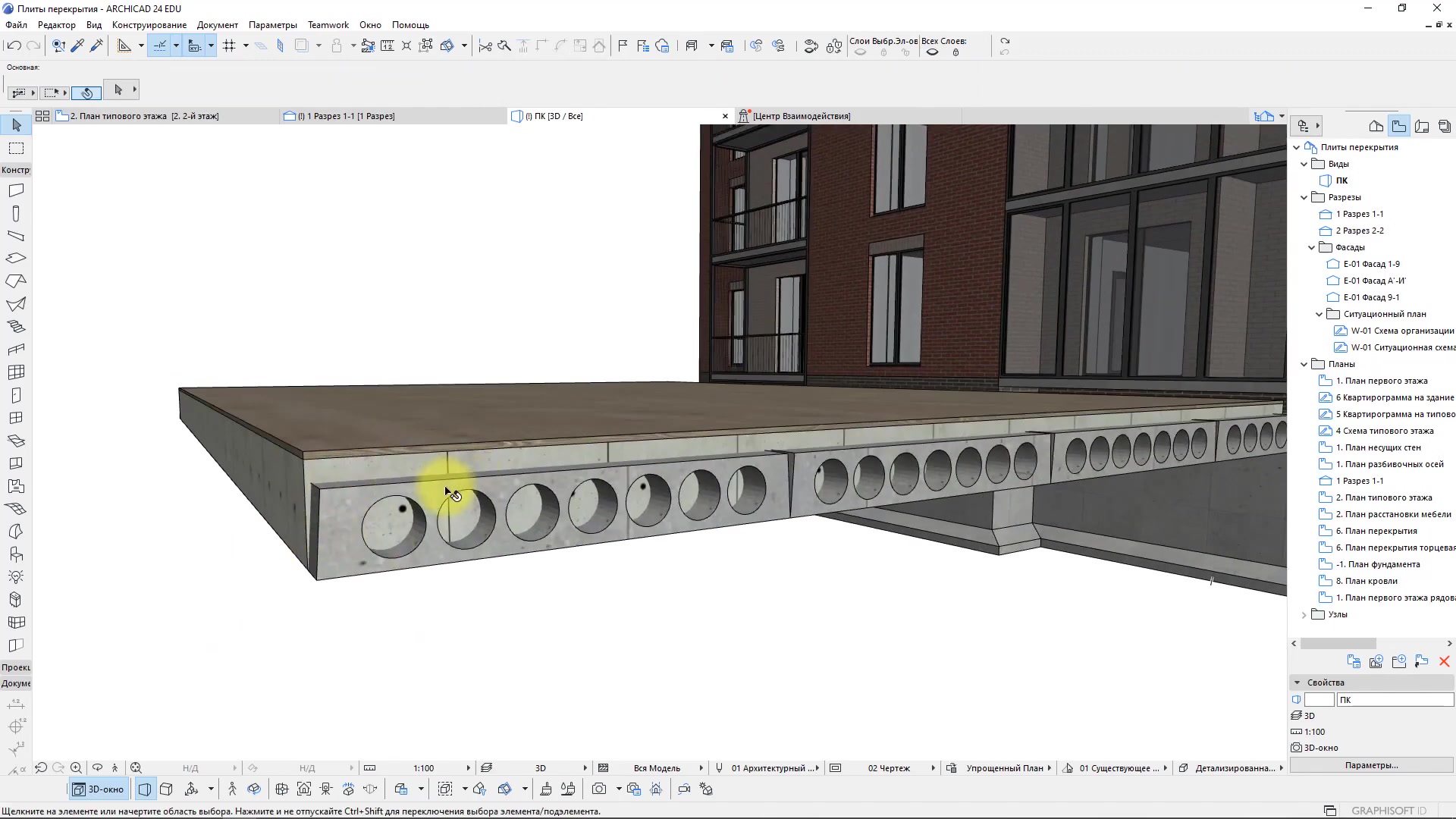
Task: Expand the Планы tree section
Action: click(x=1306, y=364)
